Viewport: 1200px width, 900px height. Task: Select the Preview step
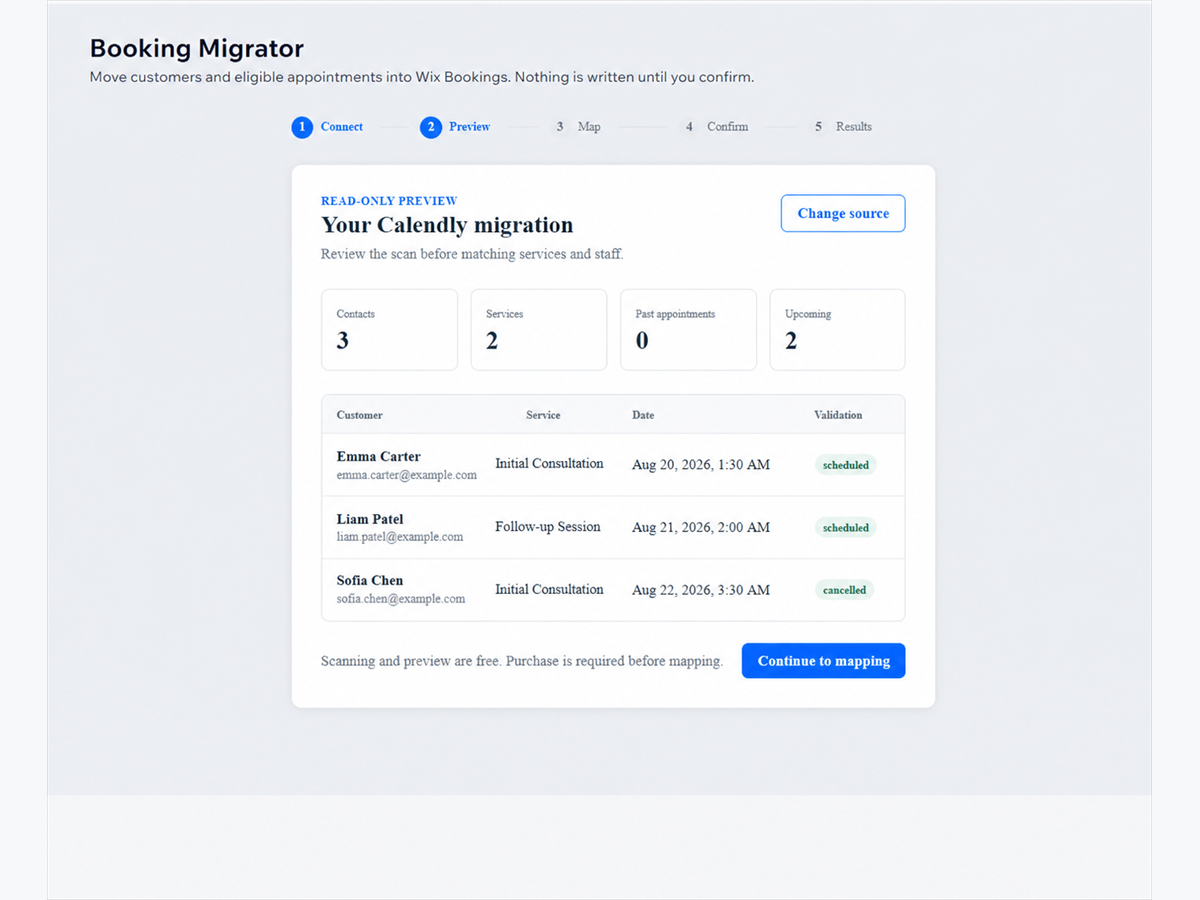456,127
